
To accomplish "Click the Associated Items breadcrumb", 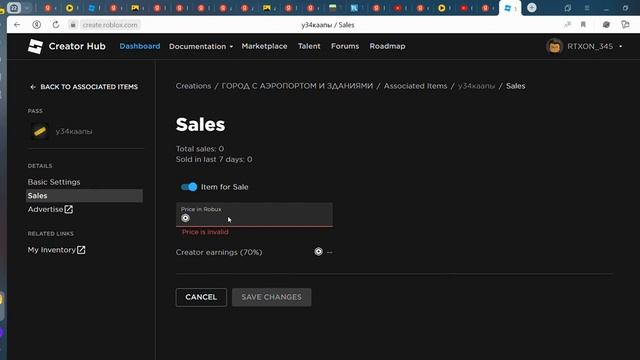I will (x=416, y=86).
